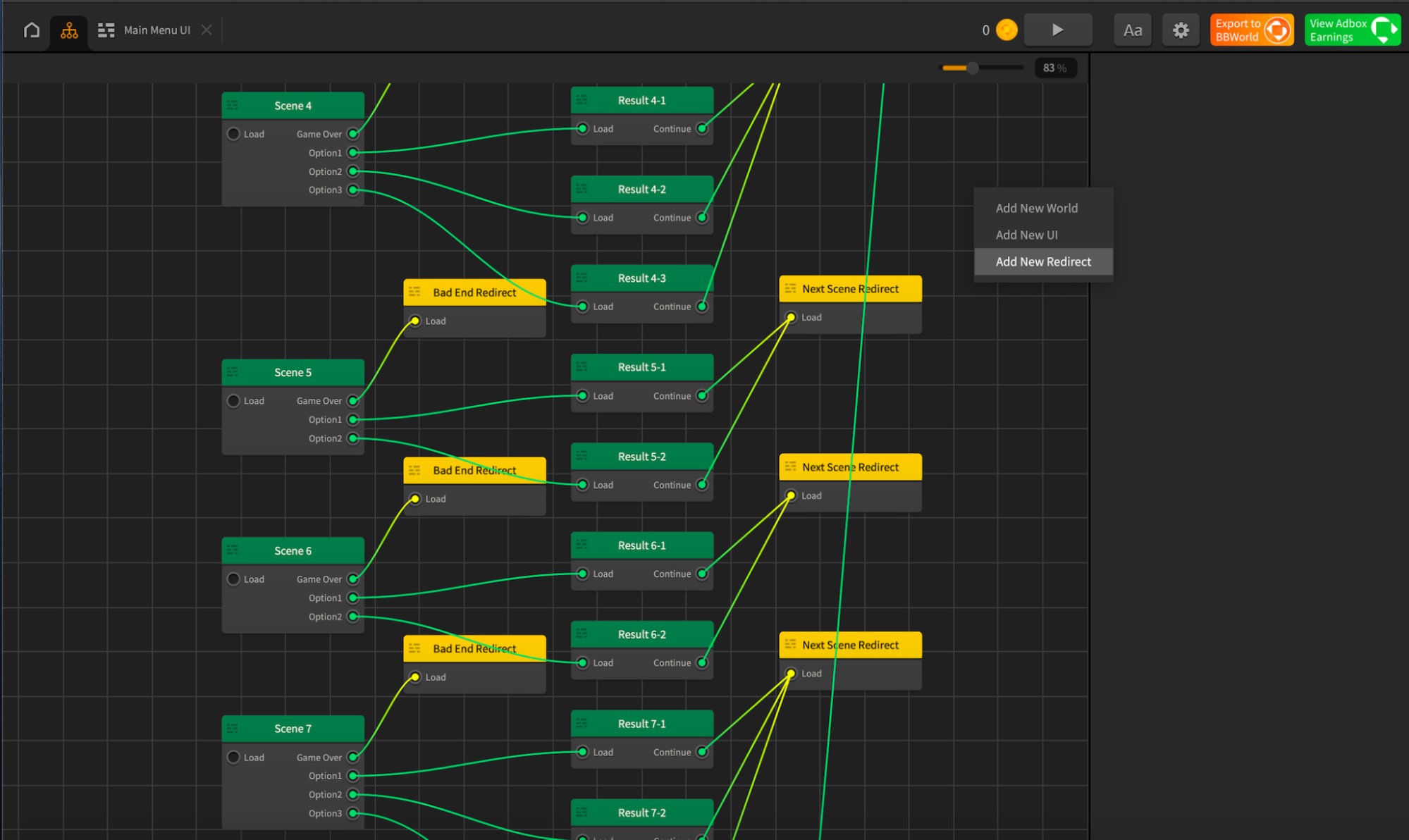Choose Add New Redirect from context menu

coord(1043,262)
